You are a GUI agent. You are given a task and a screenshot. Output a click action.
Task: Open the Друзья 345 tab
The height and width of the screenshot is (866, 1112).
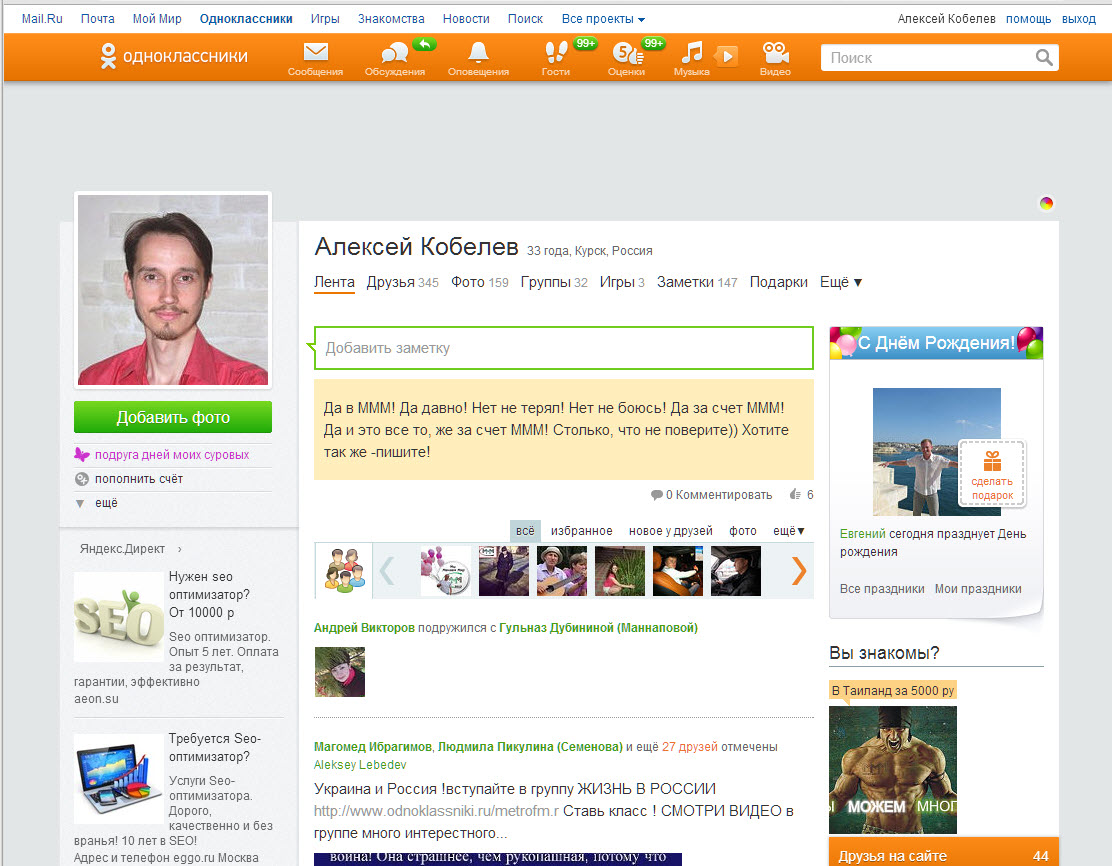click(x=402, y=282)
